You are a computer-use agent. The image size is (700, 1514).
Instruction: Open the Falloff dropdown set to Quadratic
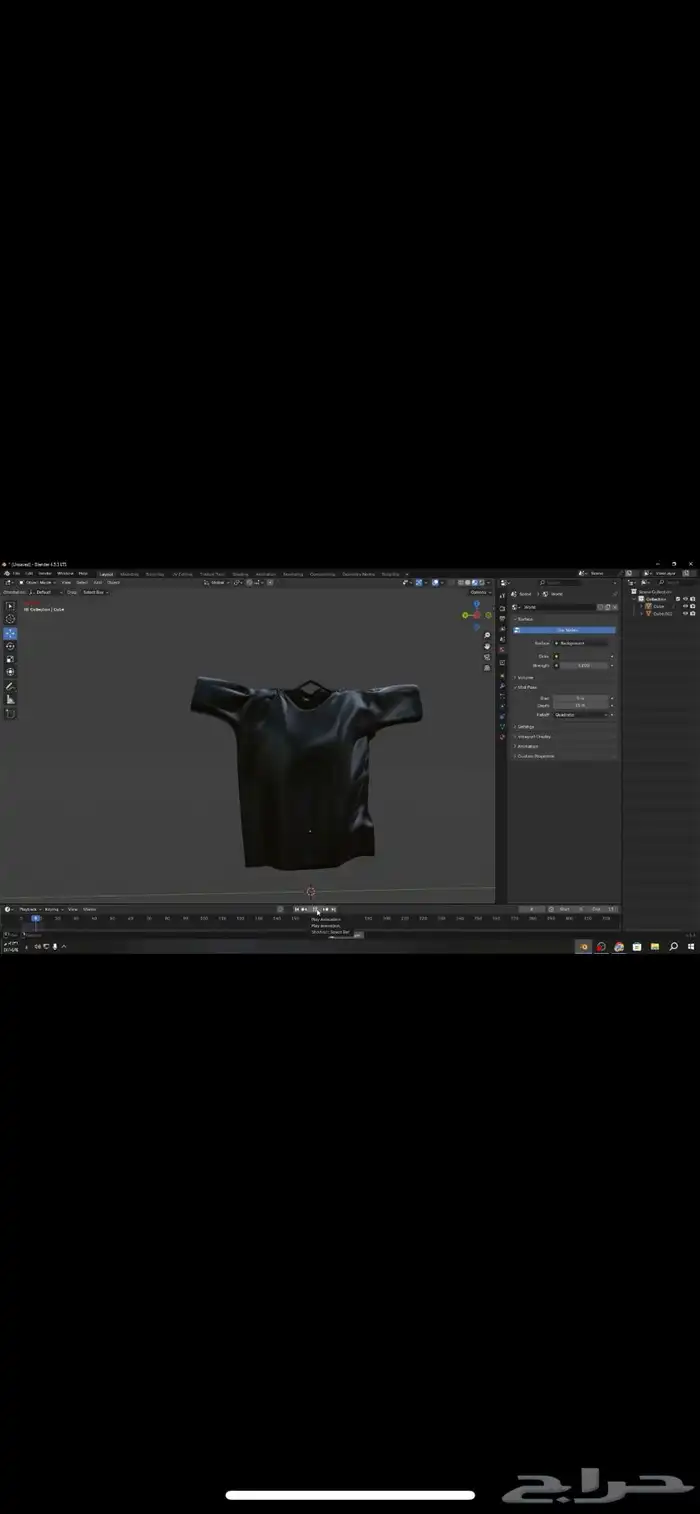click(581, 714)
